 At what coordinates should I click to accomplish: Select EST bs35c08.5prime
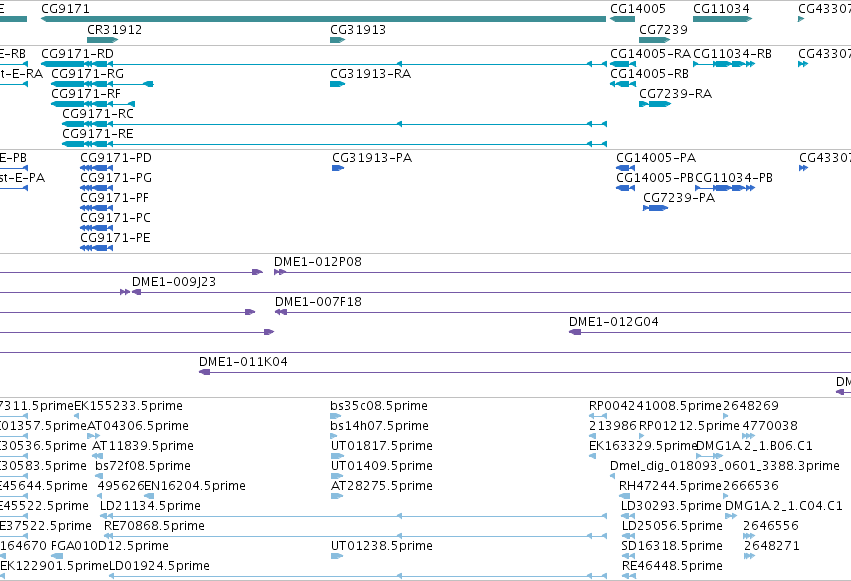click(x=335, y=416)
